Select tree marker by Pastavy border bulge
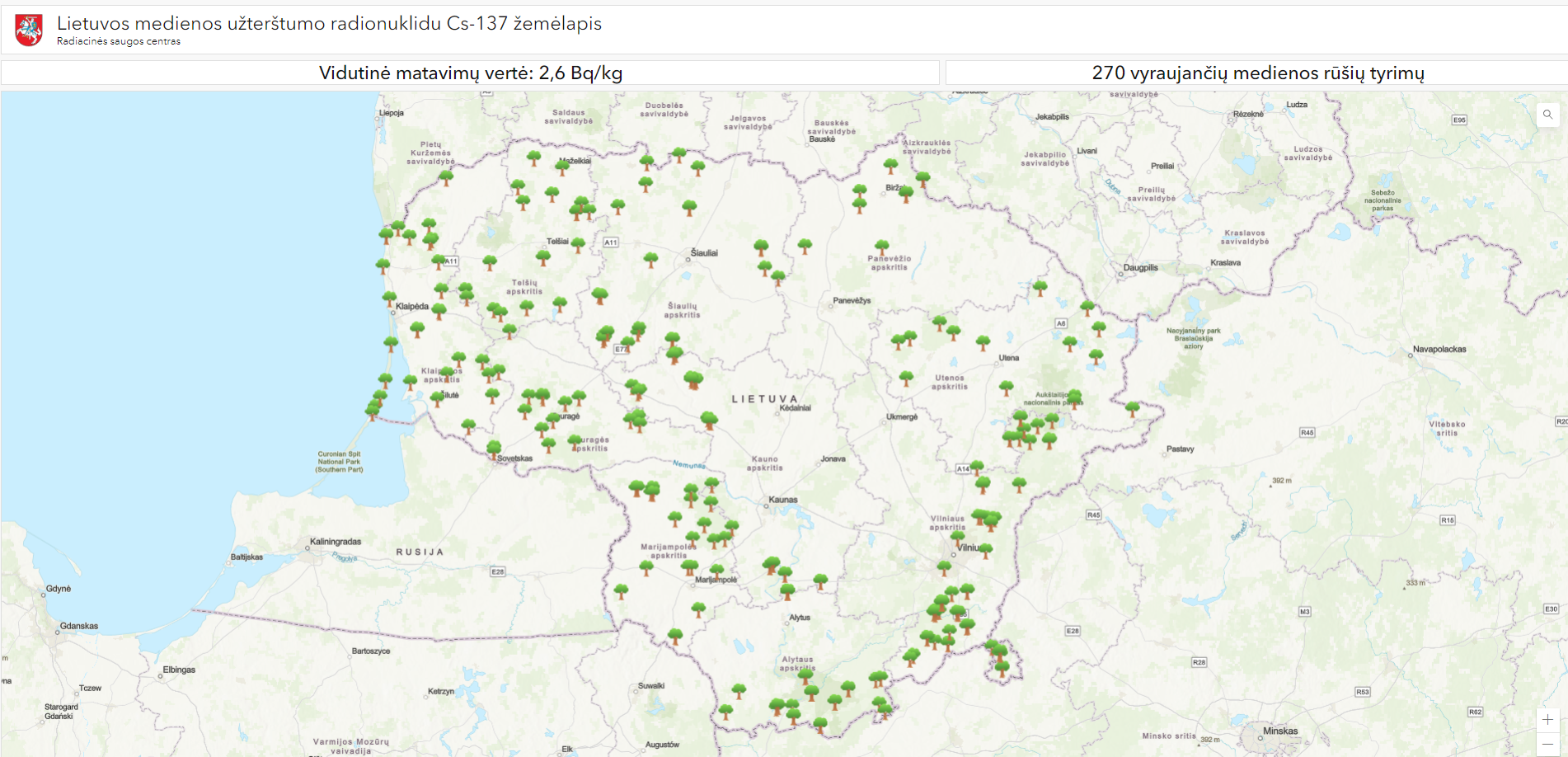Screen dimensions: 1568x757 (x=1133, y=408)
